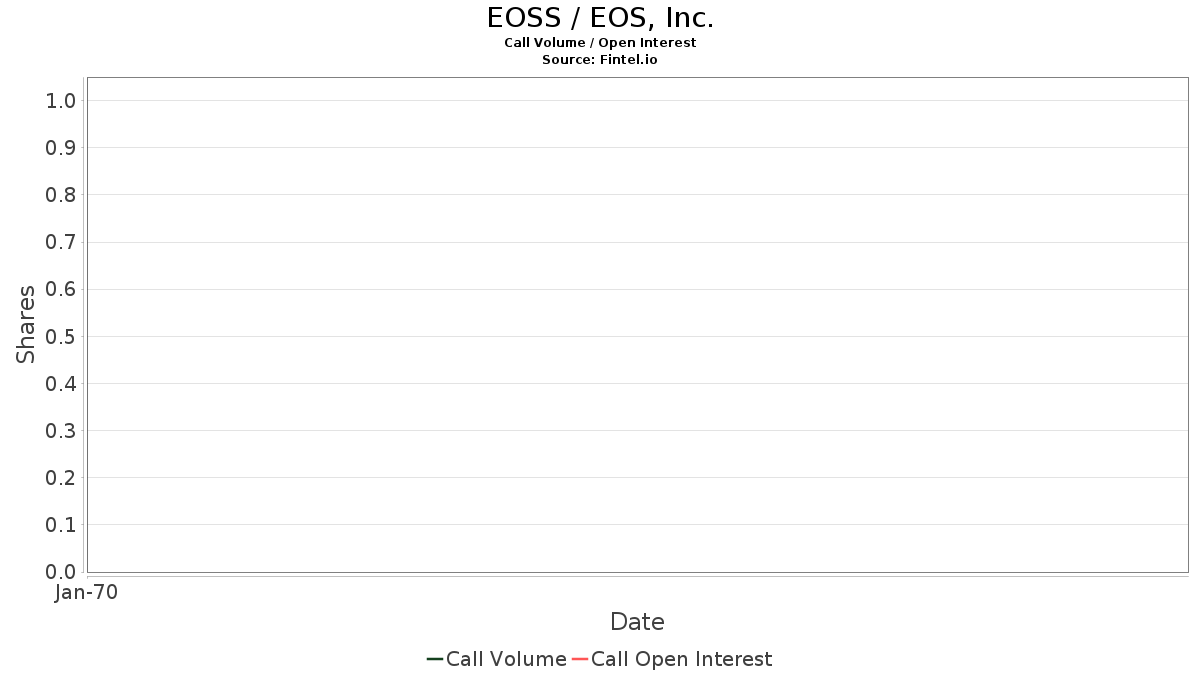Click the 0.2 y-axis tick label
This screenshot has height=675, width=1200.
point(61,478)
